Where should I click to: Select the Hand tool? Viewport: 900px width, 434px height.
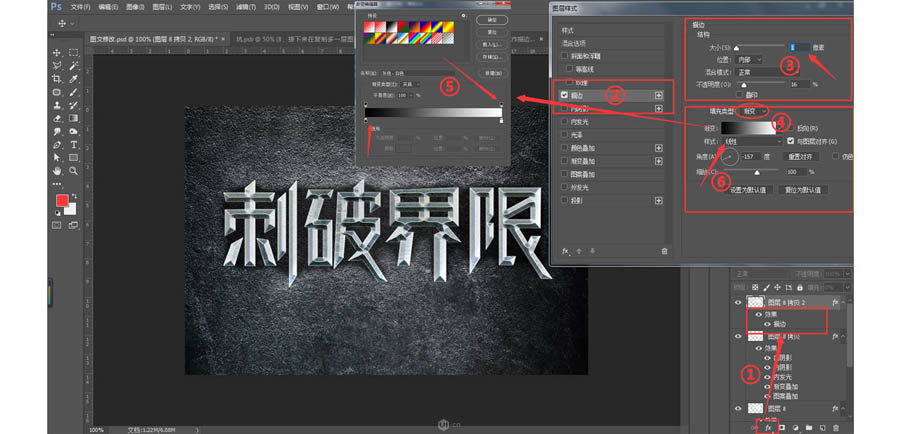click(x=57, y=170)
